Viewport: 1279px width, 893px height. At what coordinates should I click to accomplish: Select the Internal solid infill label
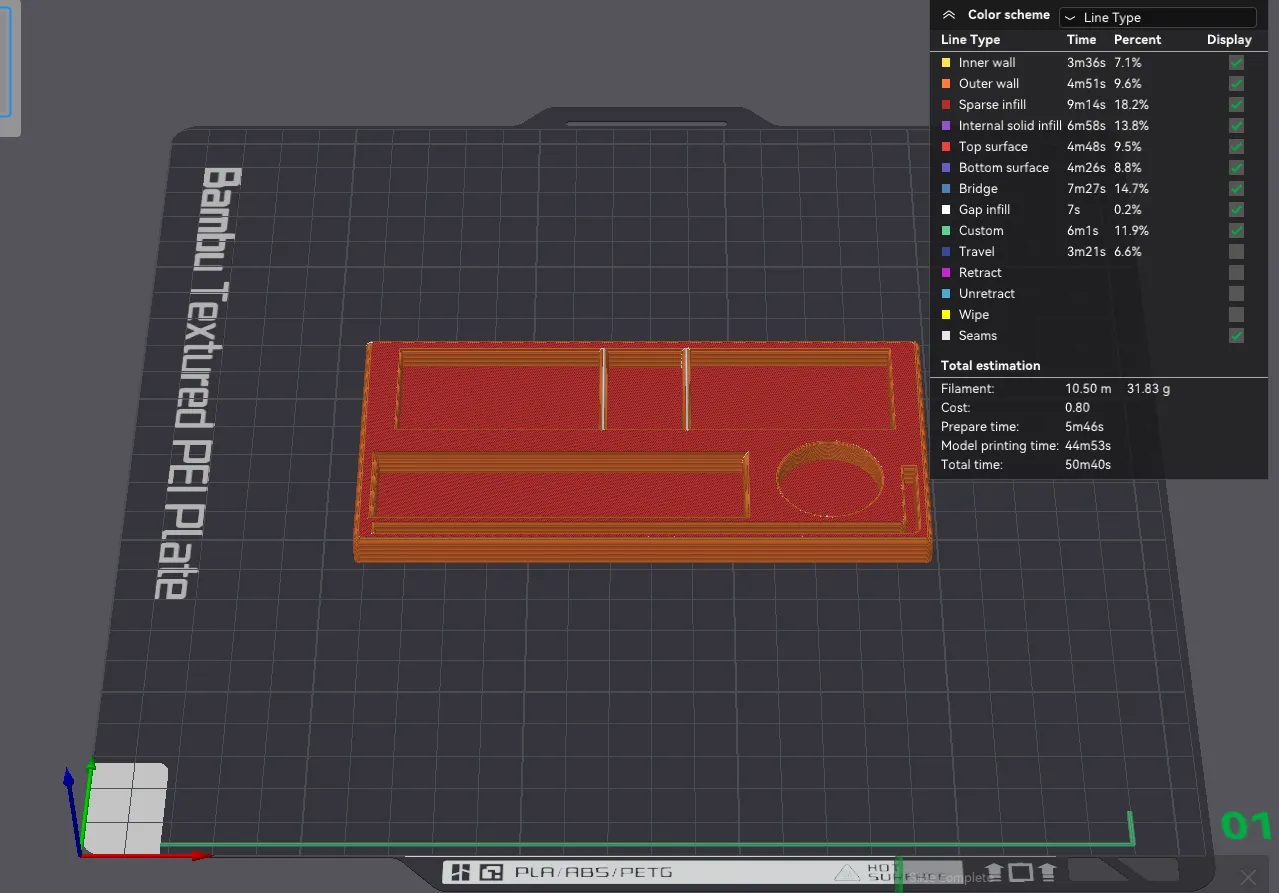click(1010, 126)
